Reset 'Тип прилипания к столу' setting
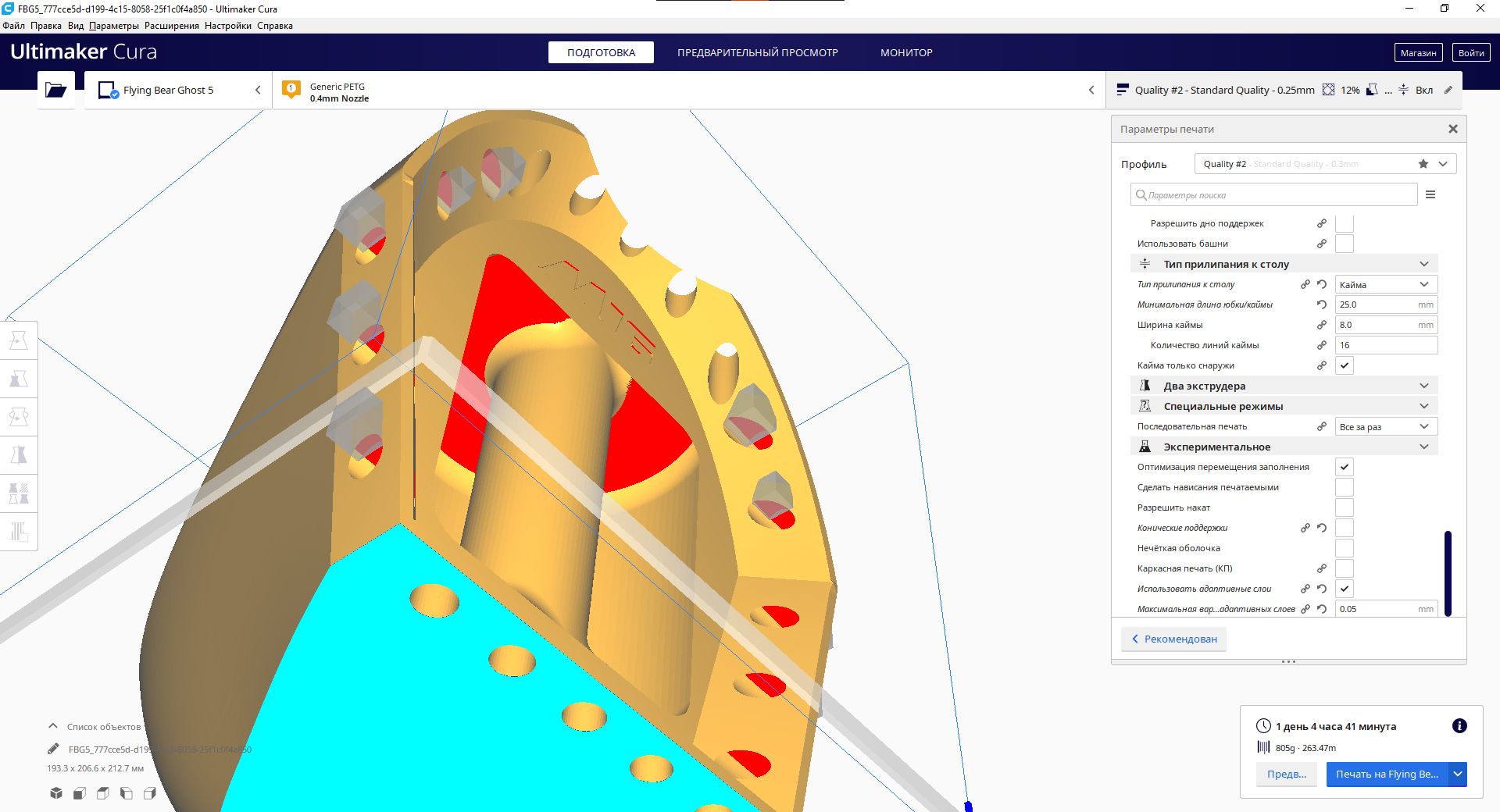 [1322, 284]
